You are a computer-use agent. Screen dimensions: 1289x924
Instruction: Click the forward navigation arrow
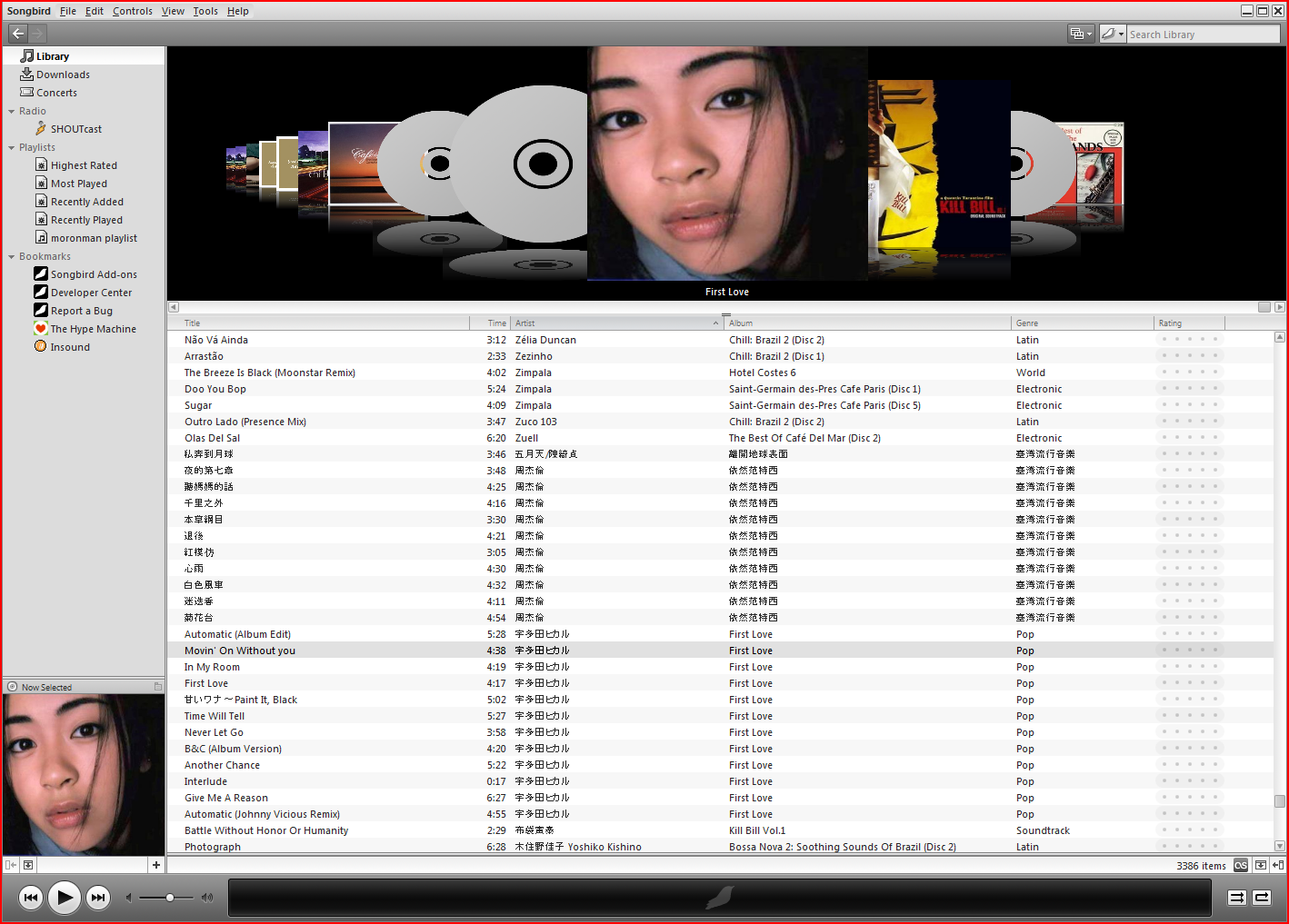(x=37, y=34)
